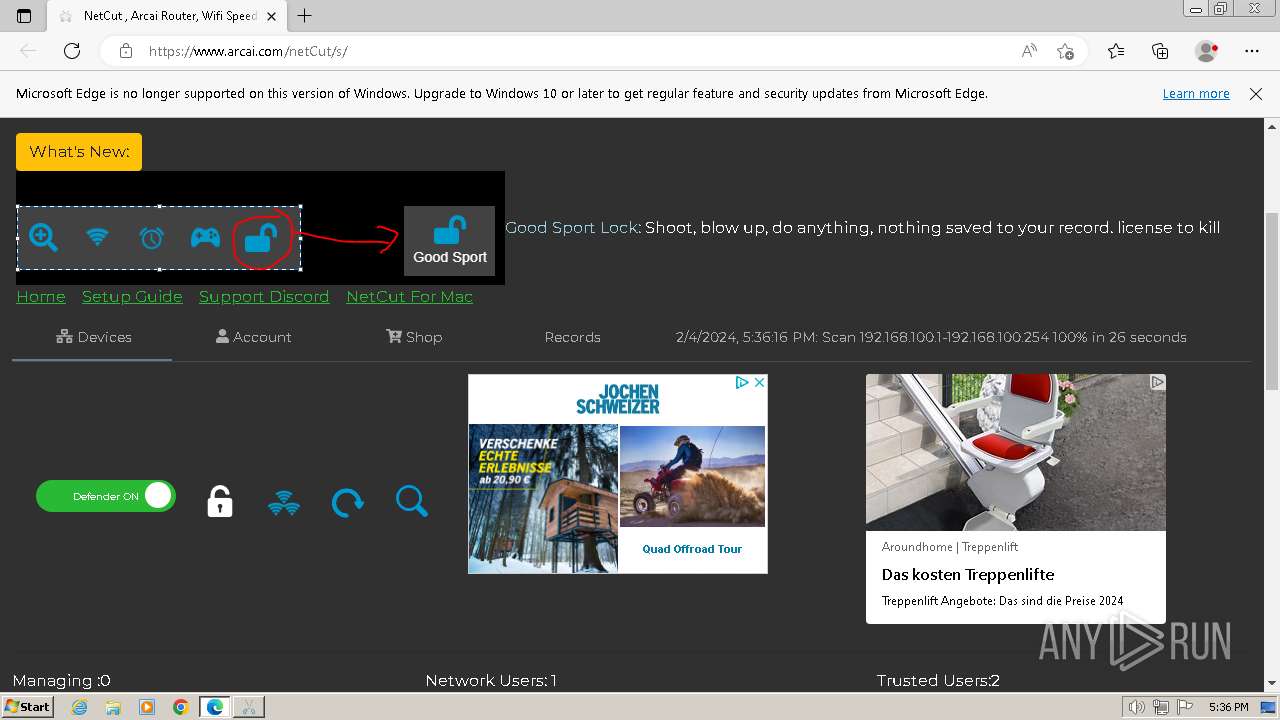Open the Collections icon
The width and height of the screenshot is (1280, 720).
[1160, 51]
